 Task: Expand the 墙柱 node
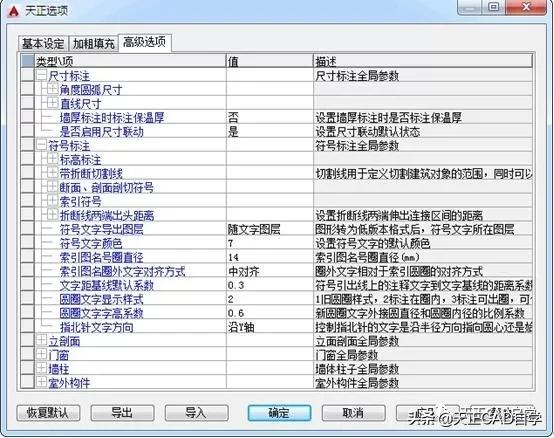tap(41, 368)
